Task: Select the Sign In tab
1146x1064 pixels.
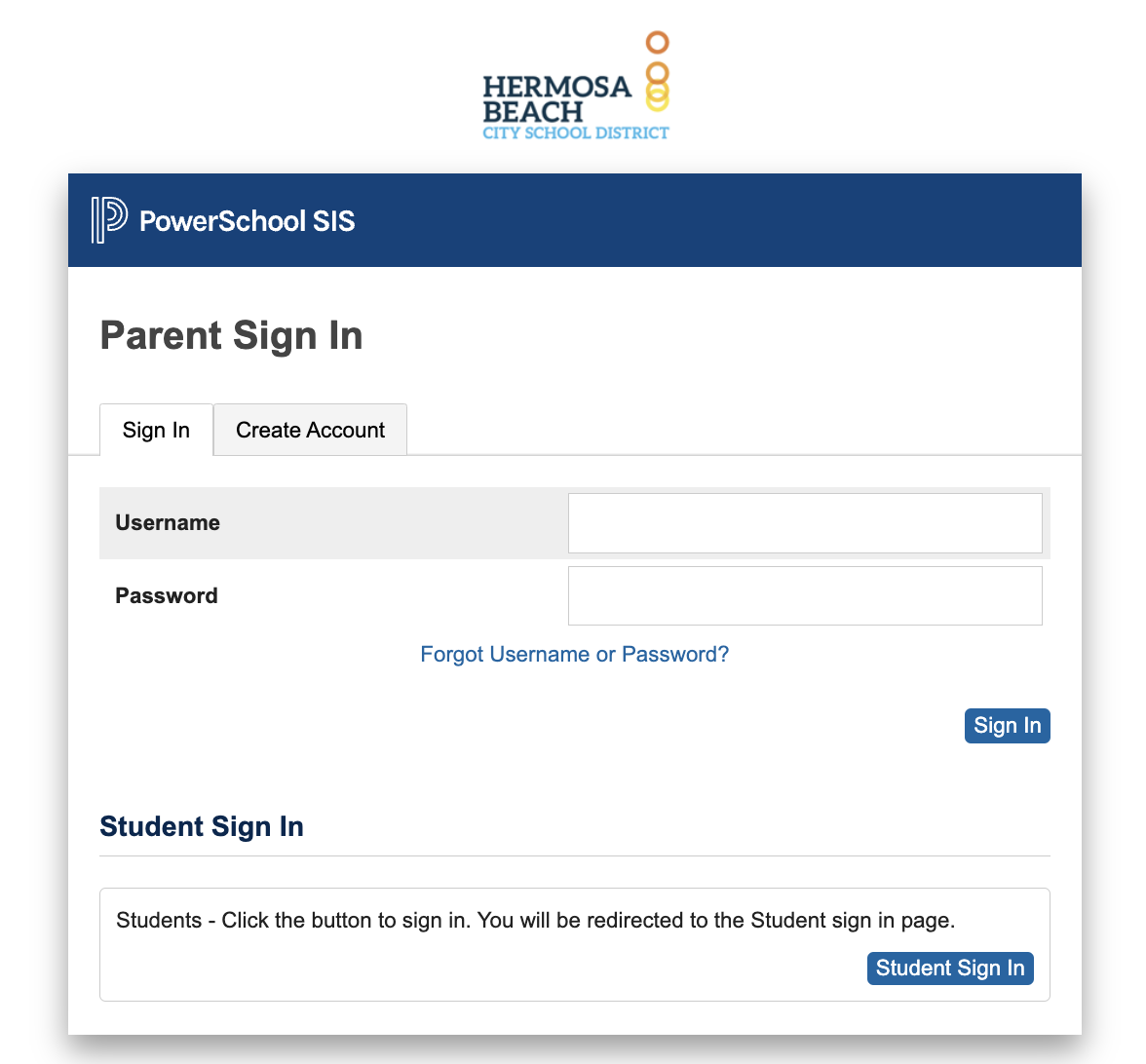Action: pyautogui.click(x=156, y=430)
